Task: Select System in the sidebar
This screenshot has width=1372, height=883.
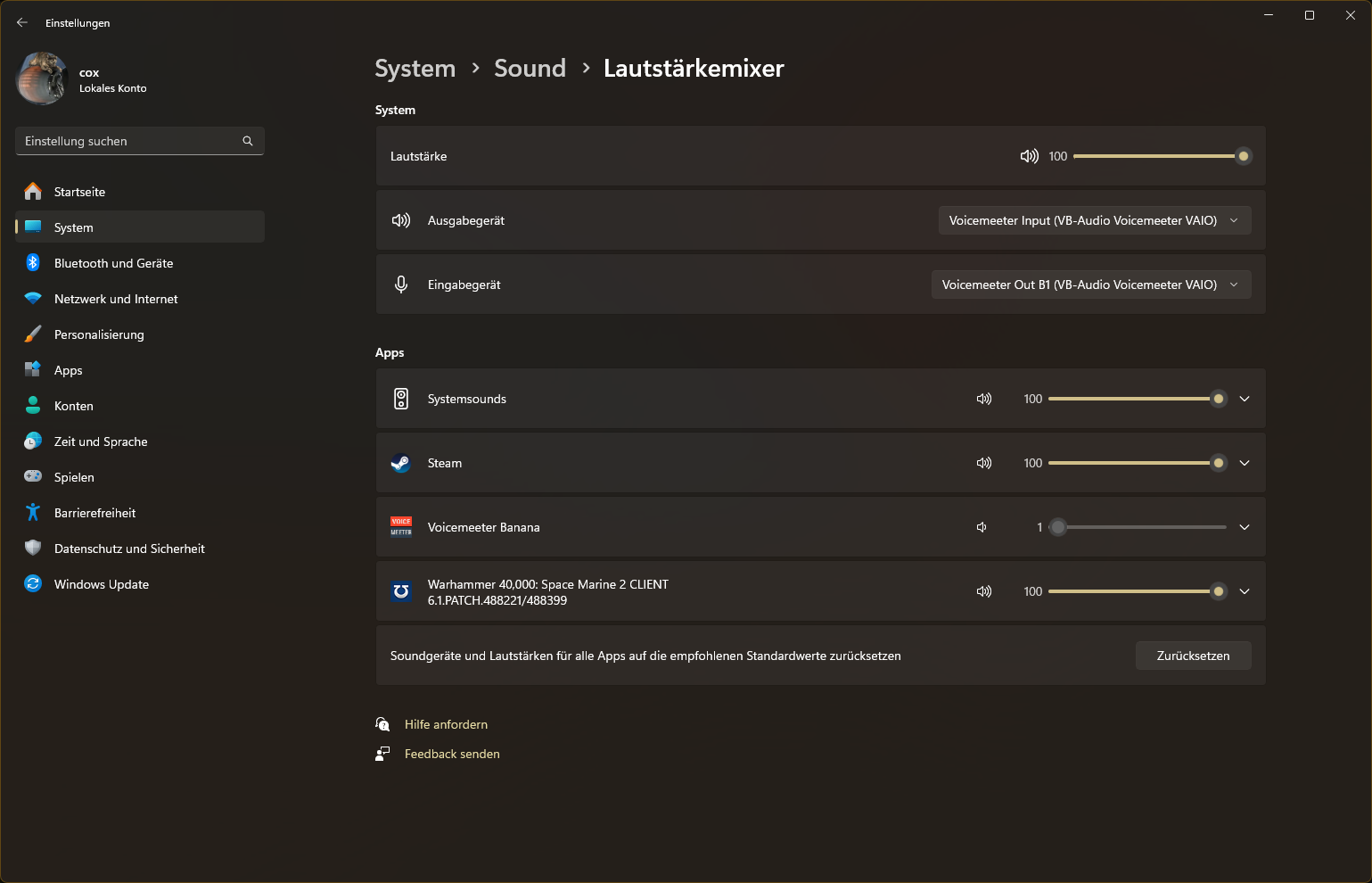Action: [140, 227]
